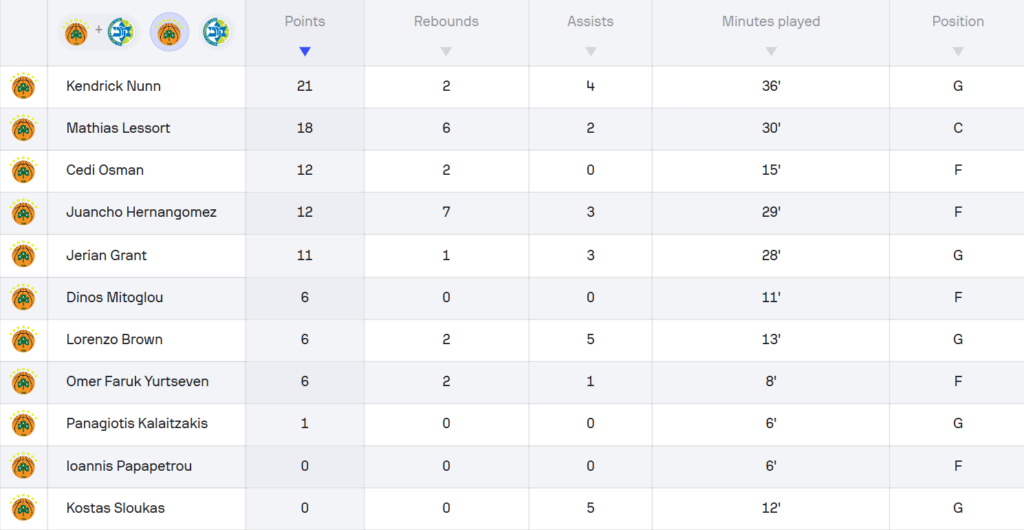Image resolution: width=1024 pixels, height=530 pixels.
Task: Click the team logo beside Lorenzo Brown
Action: [x=23, y=339]
